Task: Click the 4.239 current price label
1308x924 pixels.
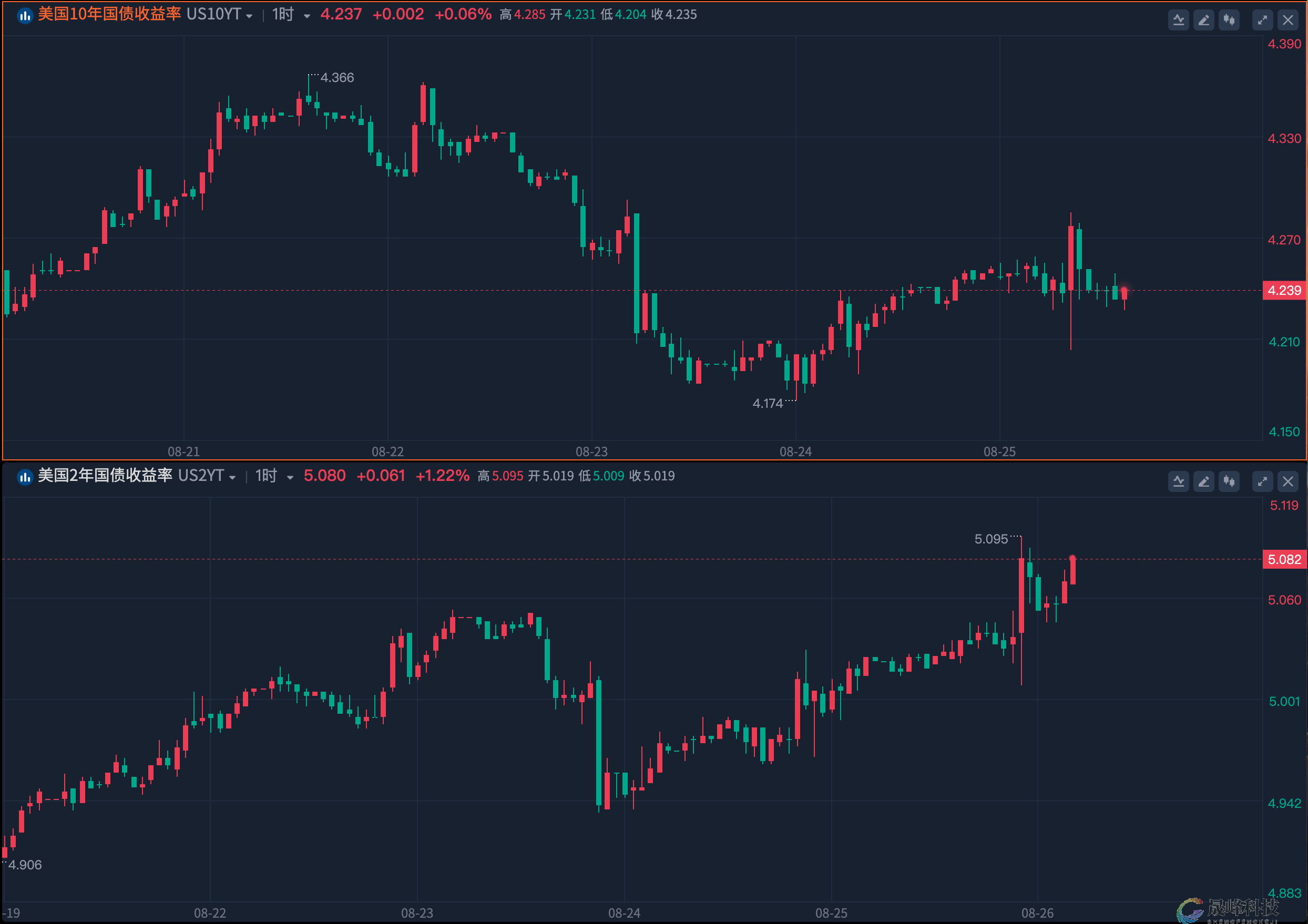Action: tap(1284, 291)
